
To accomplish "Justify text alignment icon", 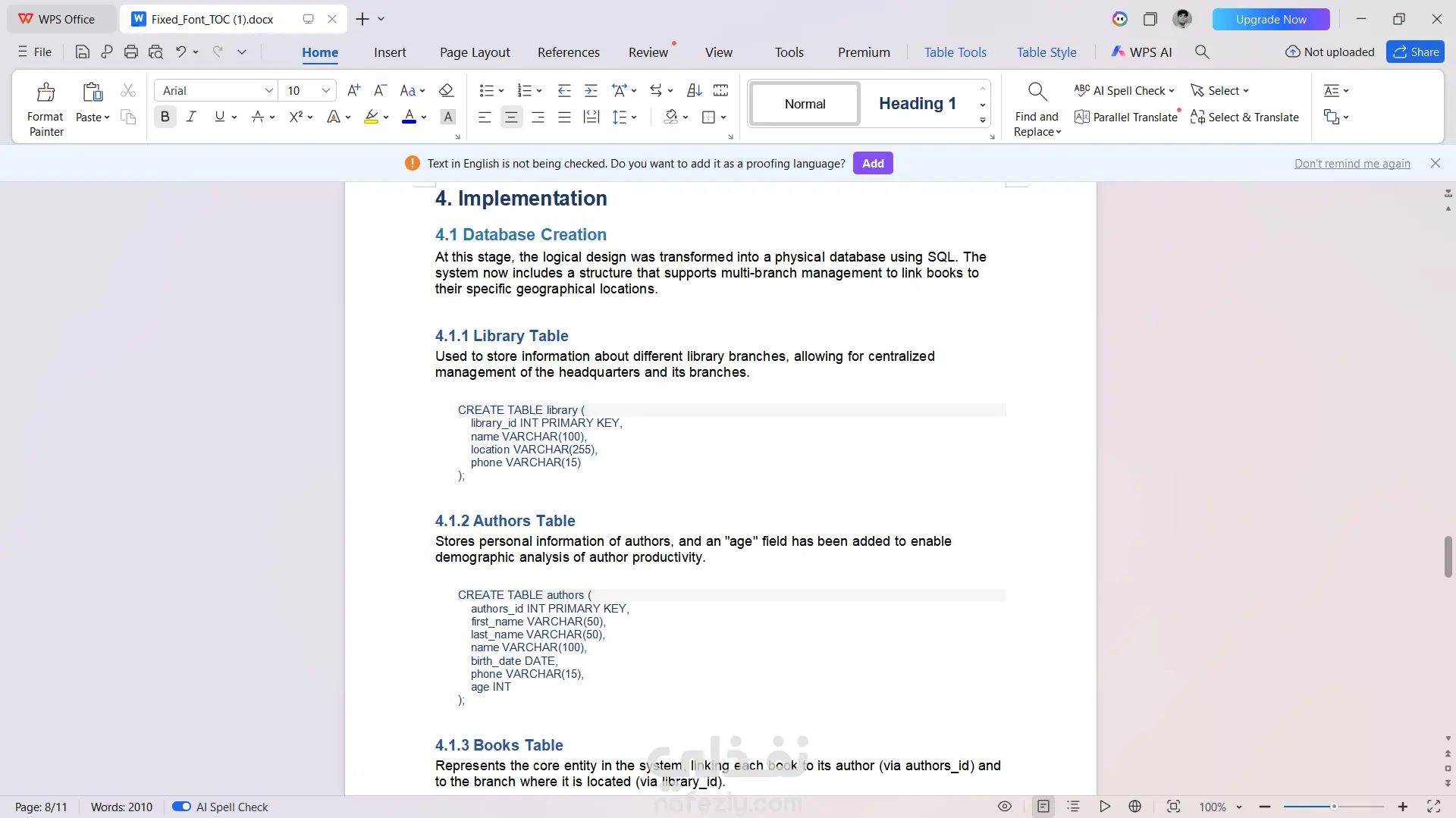I will [x=564, y=117].
